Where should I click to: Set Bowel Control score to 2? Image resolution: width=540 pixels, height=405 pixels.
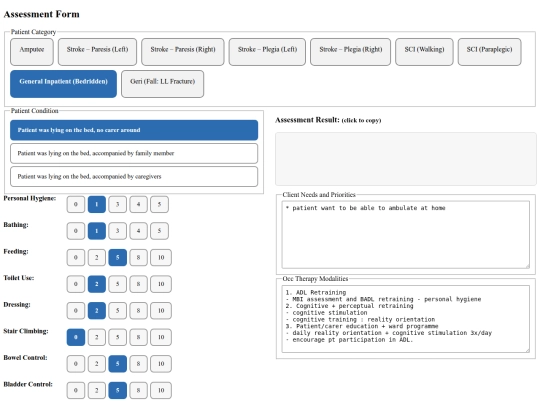97,364
